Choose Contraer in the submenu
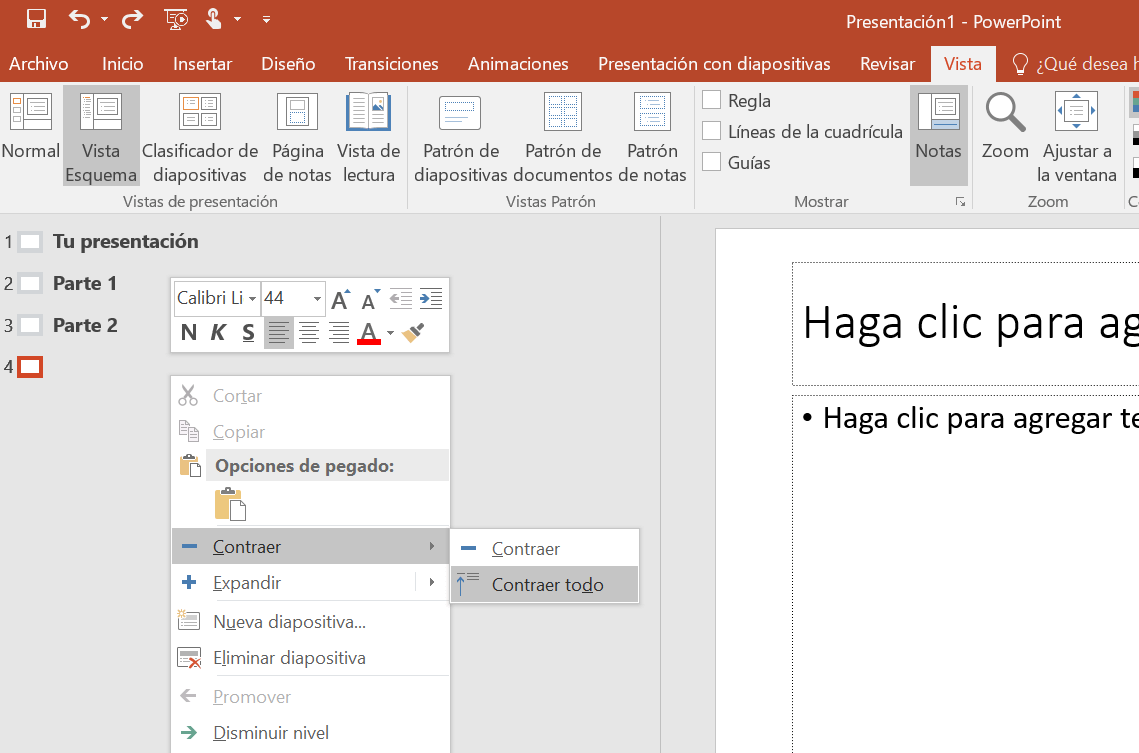Image resolution: width=1139 pixels, height=753 pixels. tap(544, 548)
